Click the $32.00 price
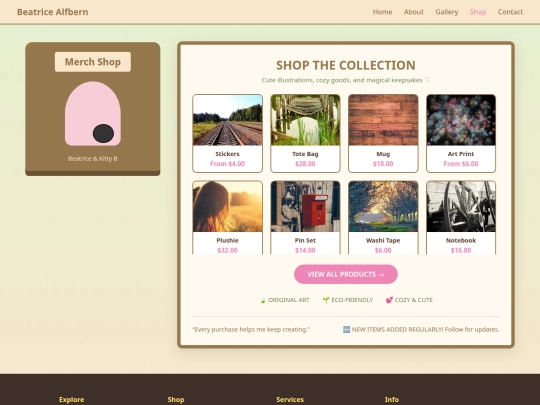The width and height of the screenshot is (540, 405). [x=227, y=250]
